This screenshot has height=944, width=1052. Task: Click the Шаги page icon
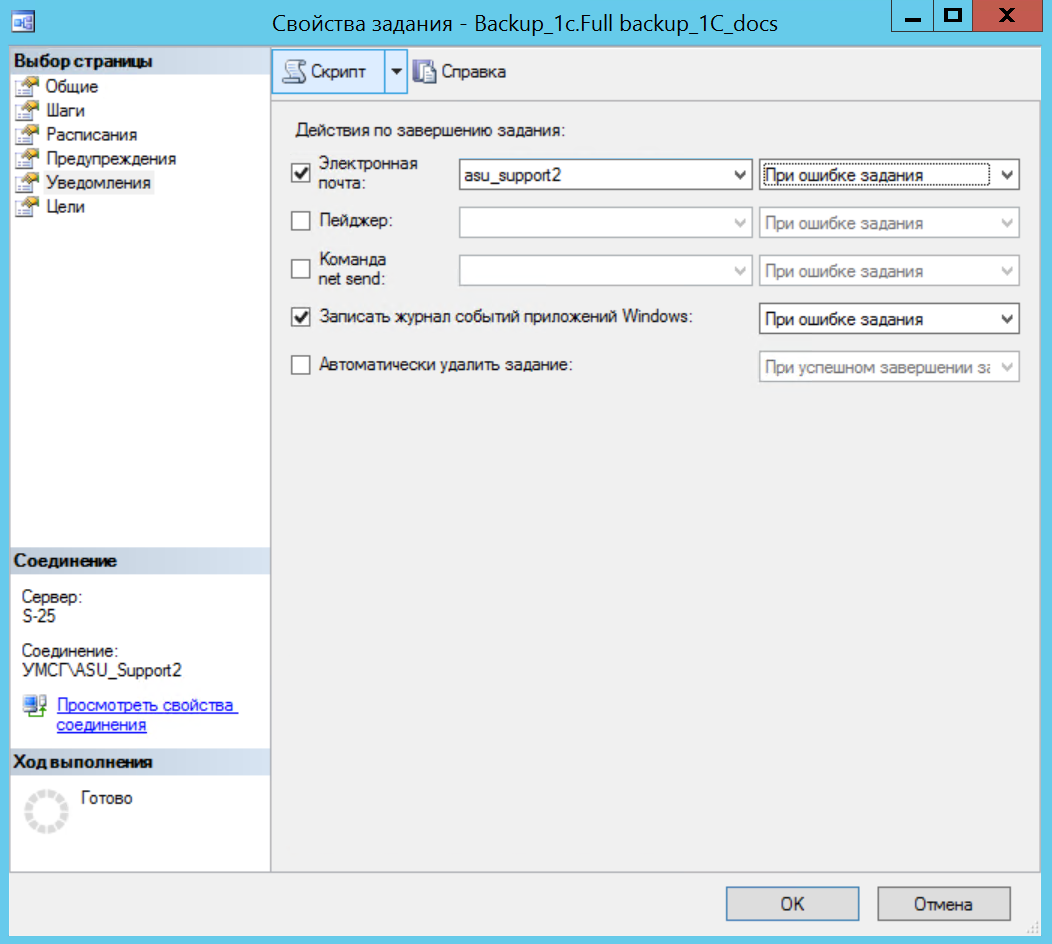coord(27,111)
